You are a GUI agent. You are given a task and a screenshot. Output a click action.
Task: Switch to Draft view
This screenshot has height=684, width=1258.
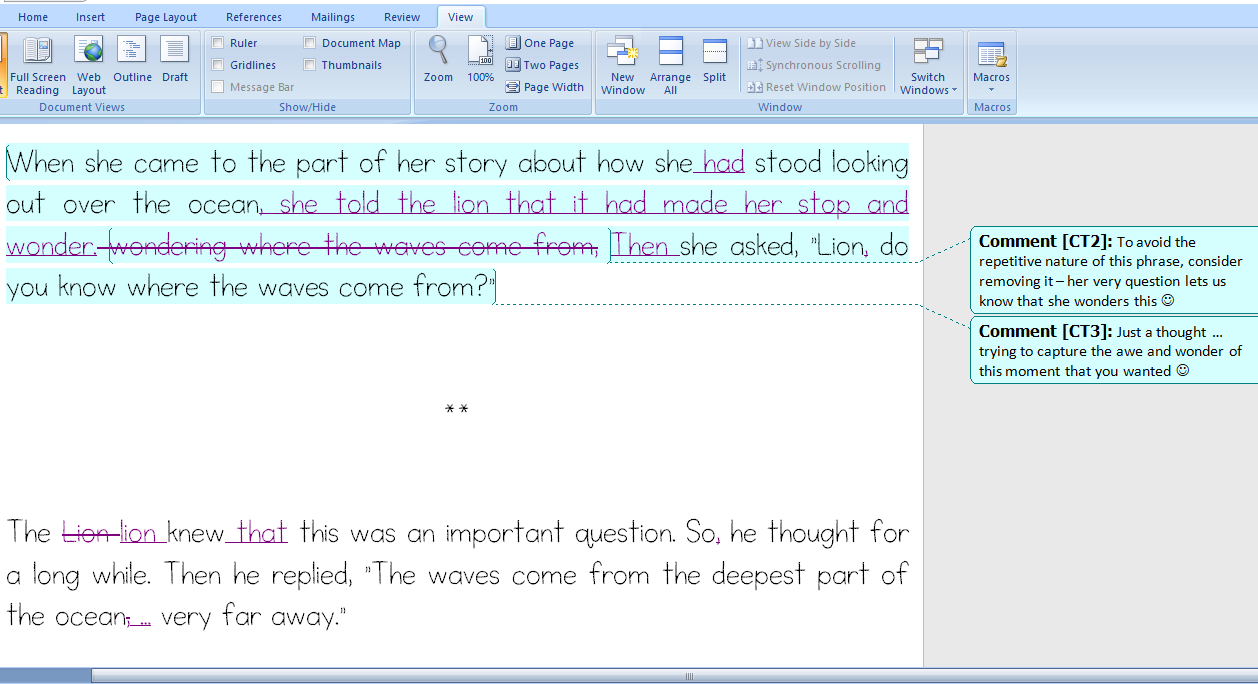tap(175, 60)
